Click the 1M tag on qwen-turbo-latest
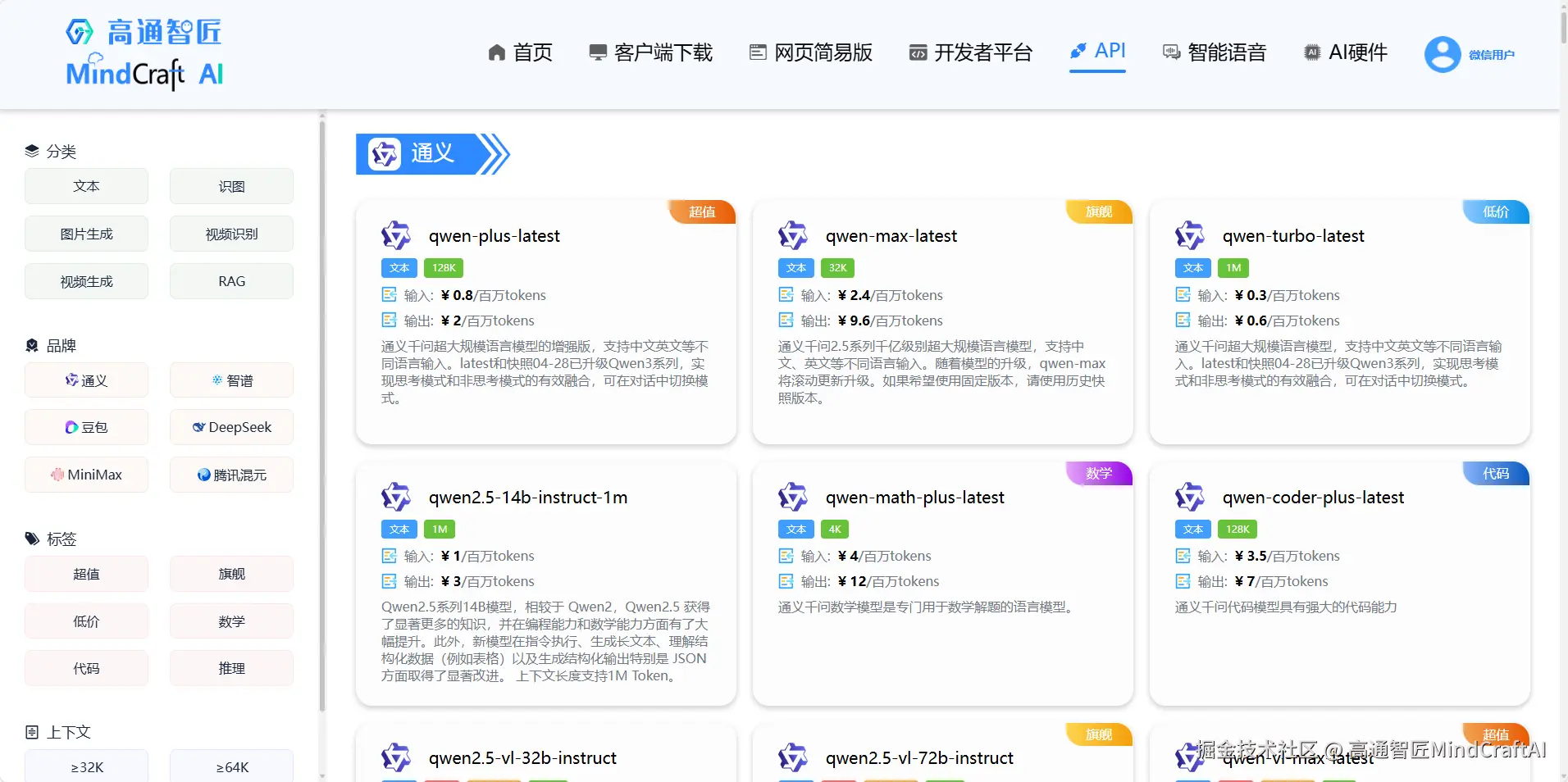Viewport: 1568px width, 782px height. tap(1233, 268)
